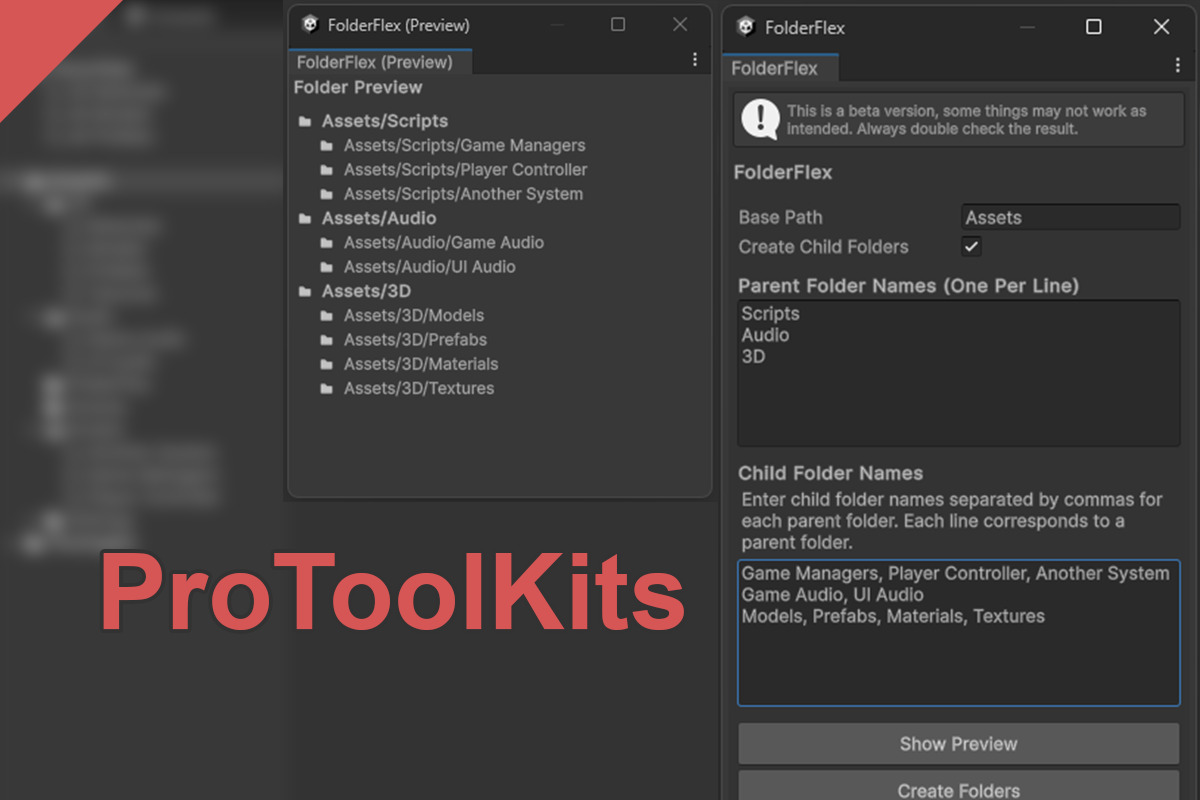The image size is (1200, 800).
Task: Click folder icon next to Assets/Audio/UI Audio
Action: 326,267
